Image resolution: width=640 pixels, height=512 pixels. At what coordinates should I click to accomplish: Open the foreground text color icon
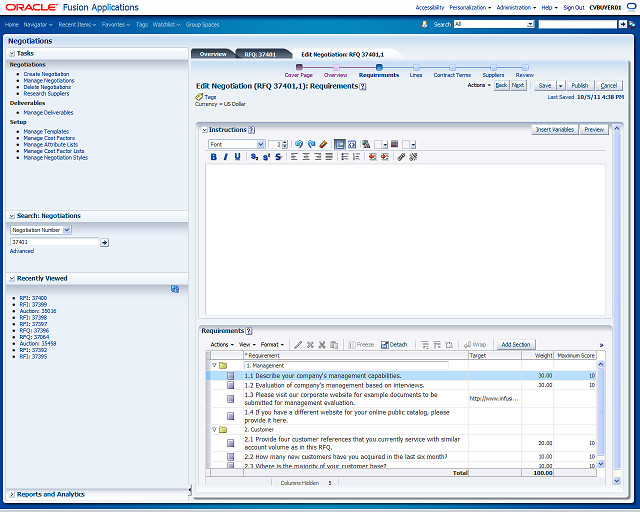pyautogui.click(x=366, y=144)
